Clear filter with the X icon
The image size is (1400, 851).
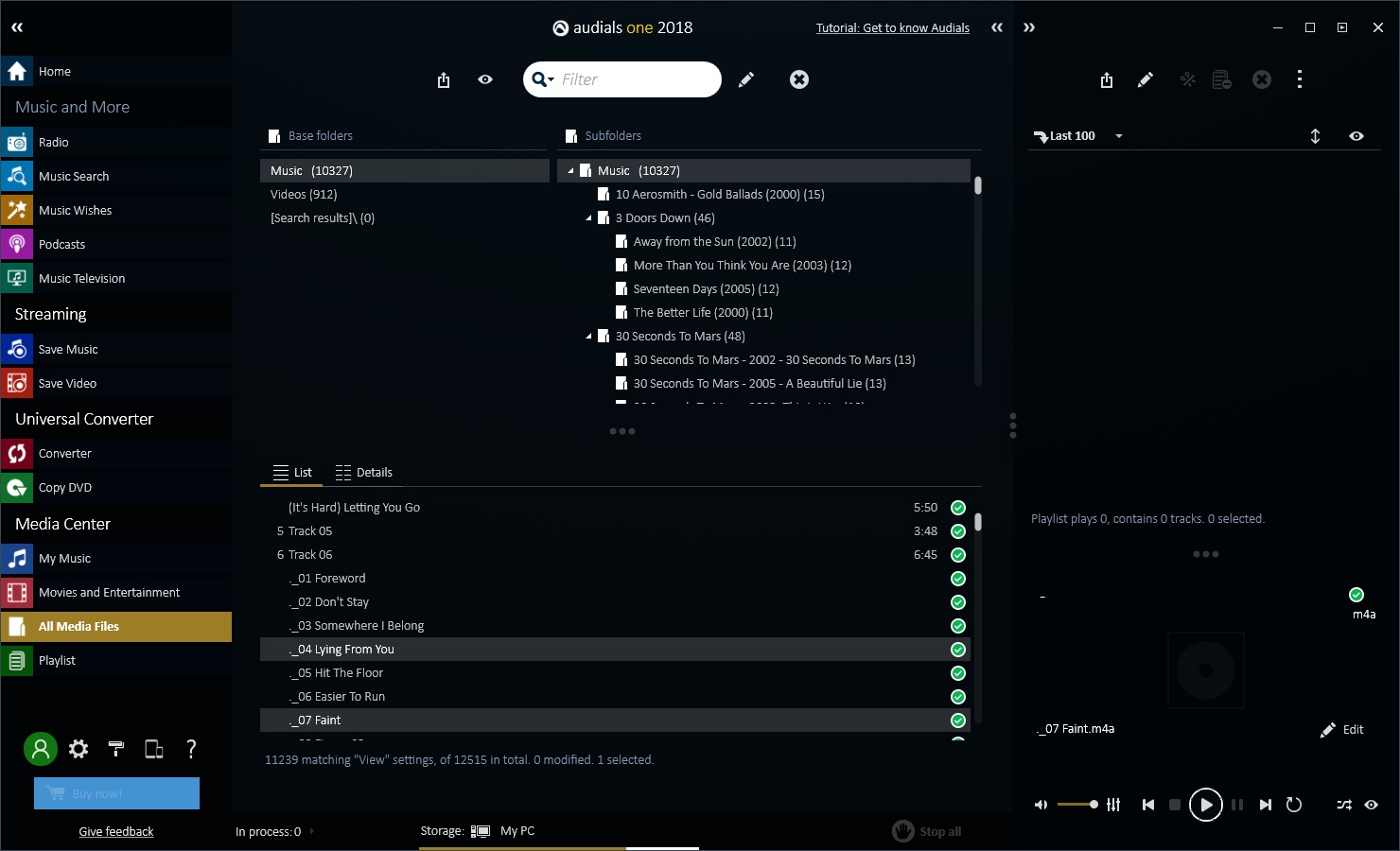(799, 79)
